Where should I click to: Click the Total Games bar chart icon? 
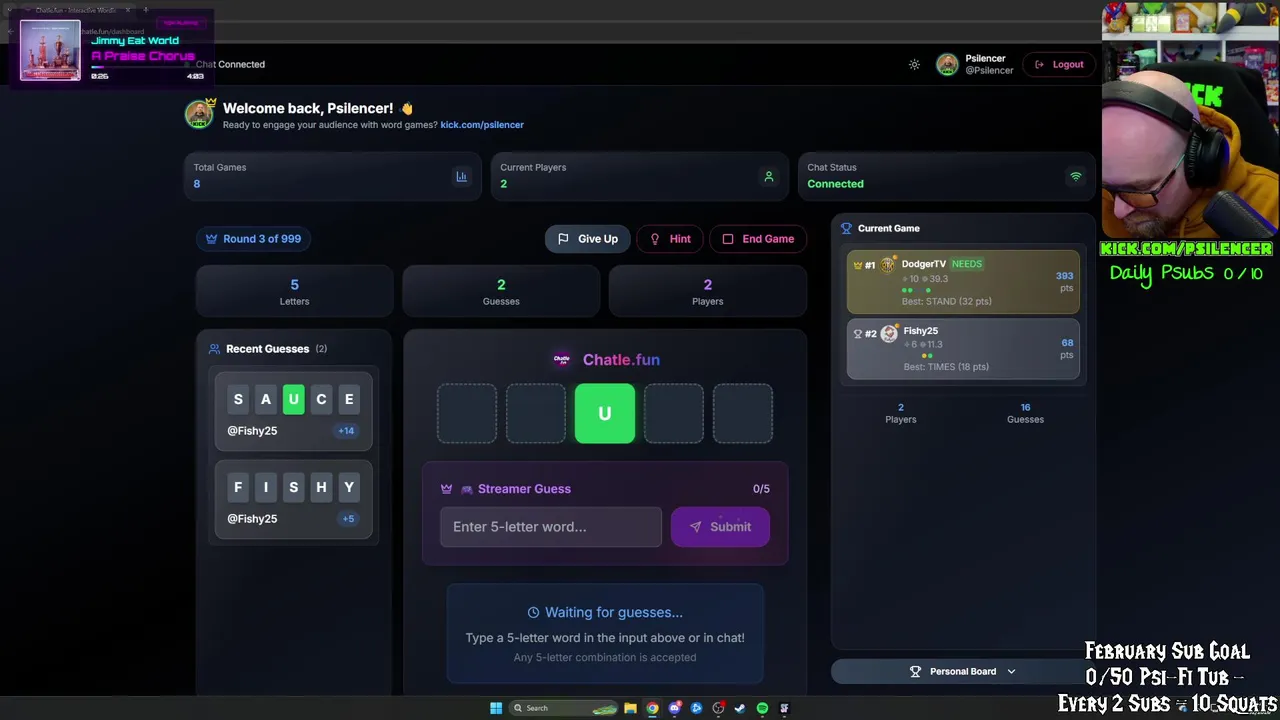(461, 176)
